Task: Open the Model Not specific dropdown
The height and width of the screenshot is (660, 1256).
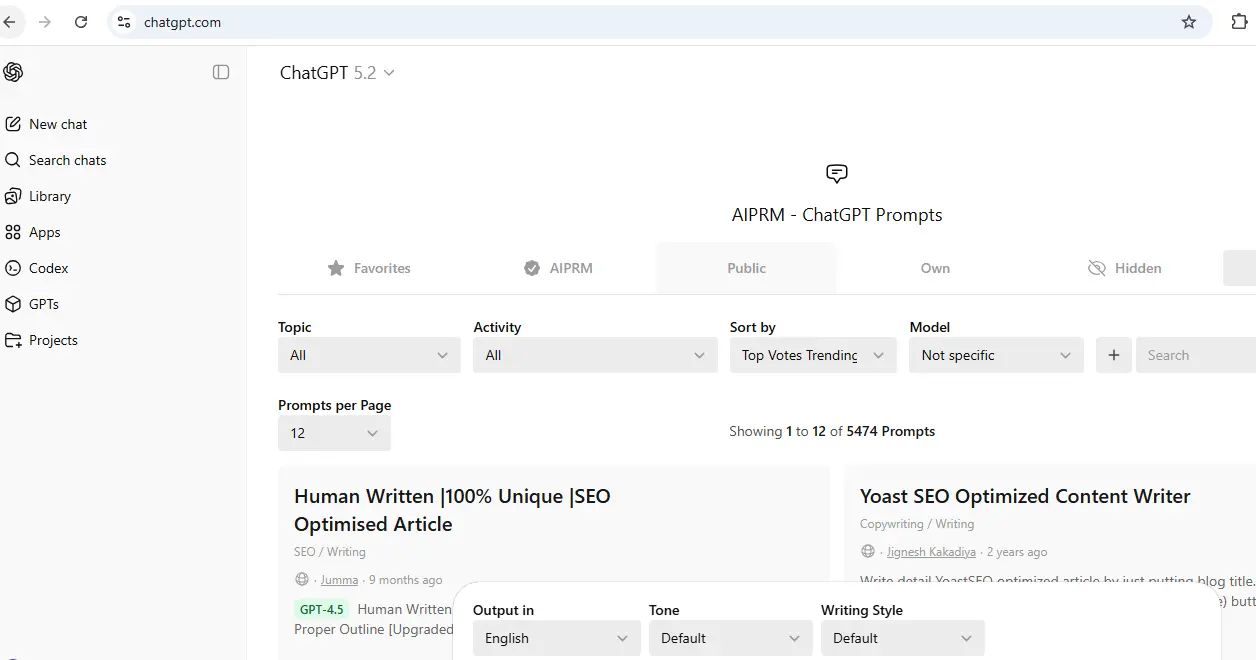Action: pyautogui.click(x=996, y=355)
